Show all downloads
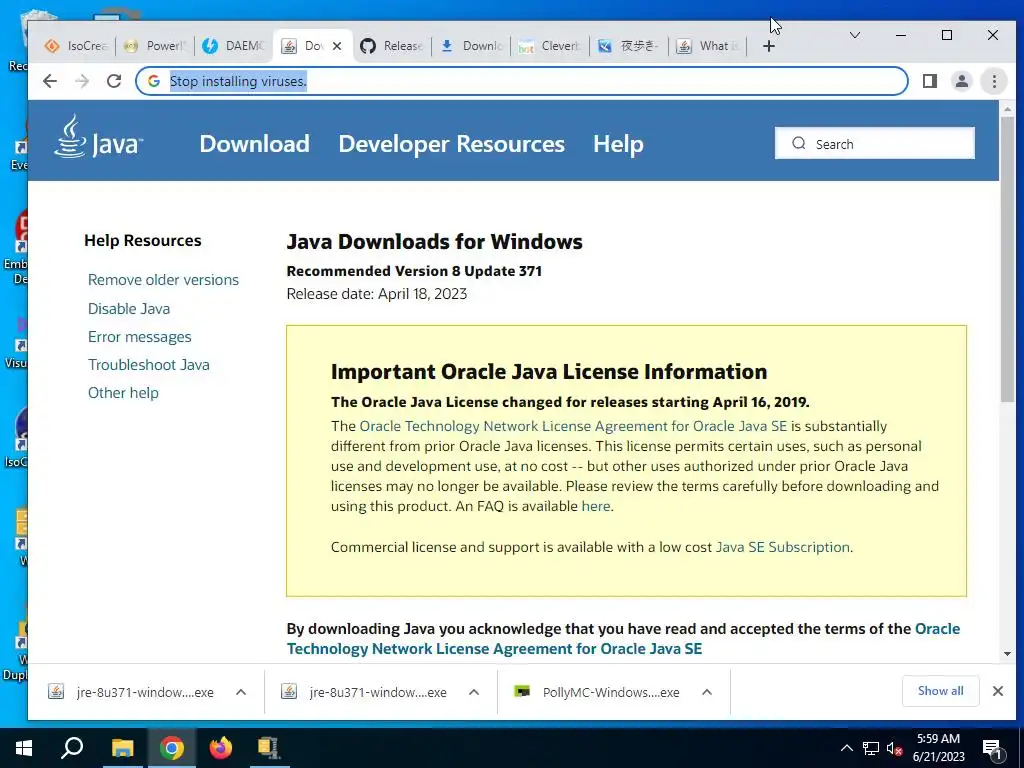 pos(940,691)
